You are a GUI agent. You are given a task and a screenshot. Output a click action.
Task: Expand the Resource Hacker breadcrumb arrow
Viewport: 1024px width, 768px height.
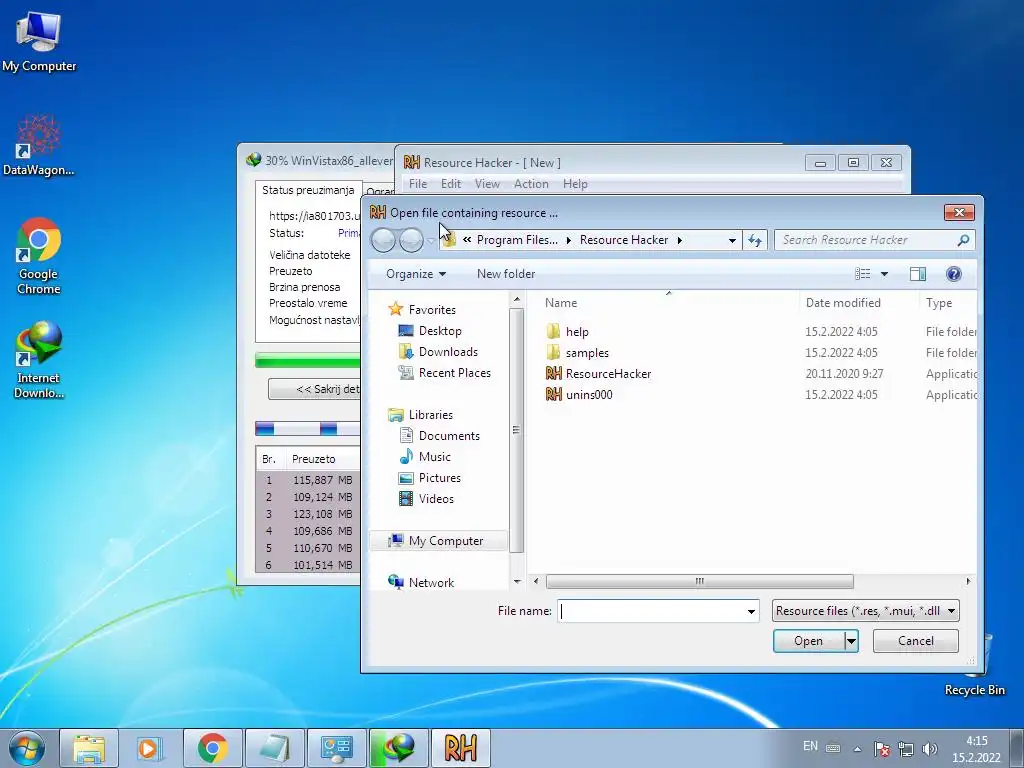pos(680,240)
